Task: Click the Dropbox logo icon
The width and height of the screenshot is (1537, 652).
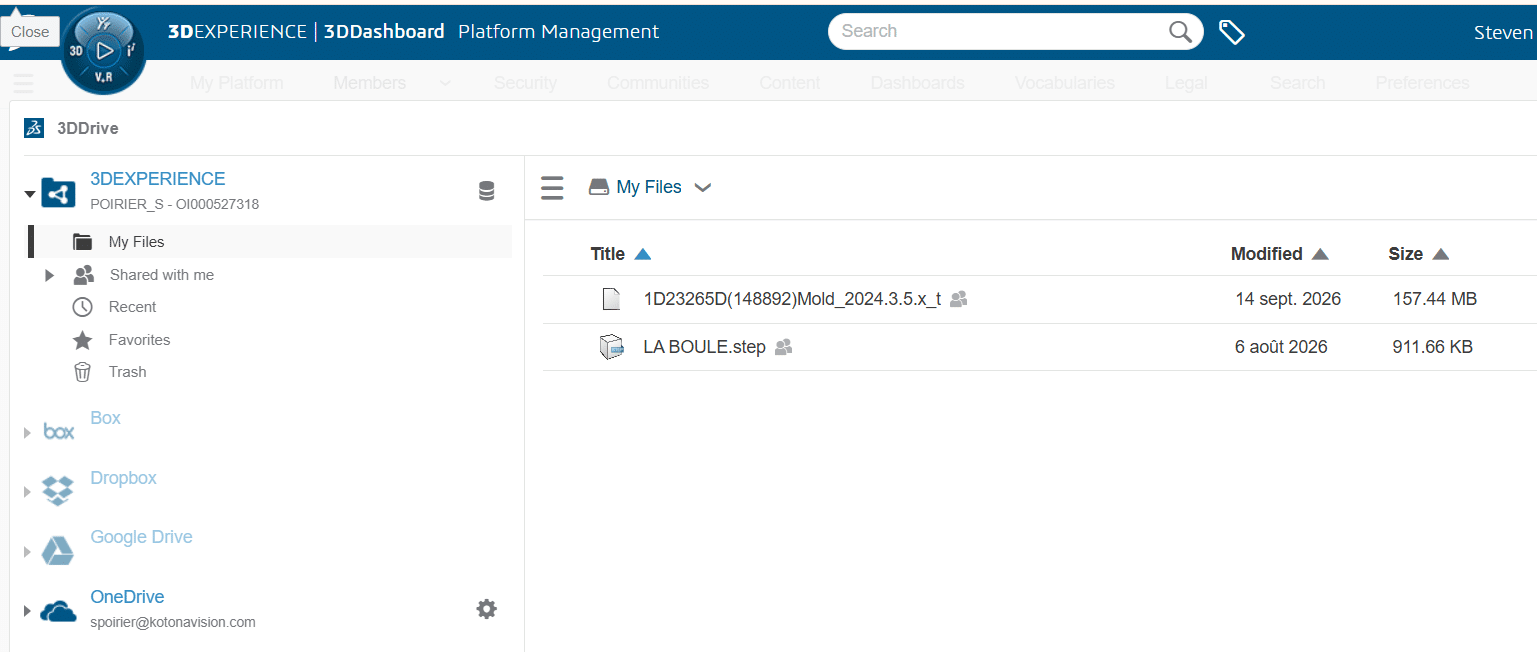Action: [x=58, y=490]
